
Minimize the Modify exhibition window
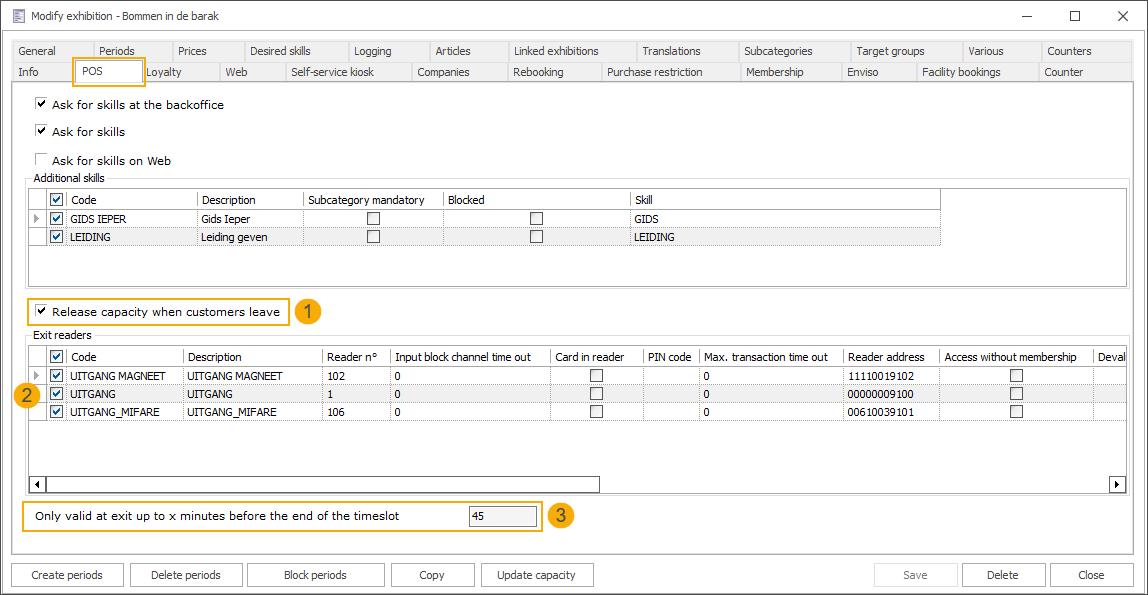pyautogui.click(x=1029, y=16)
